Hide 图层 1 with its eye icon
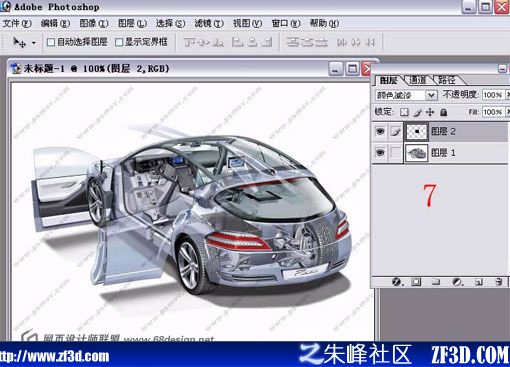This screenshot has height=367, width=510. tap(380, 153)
